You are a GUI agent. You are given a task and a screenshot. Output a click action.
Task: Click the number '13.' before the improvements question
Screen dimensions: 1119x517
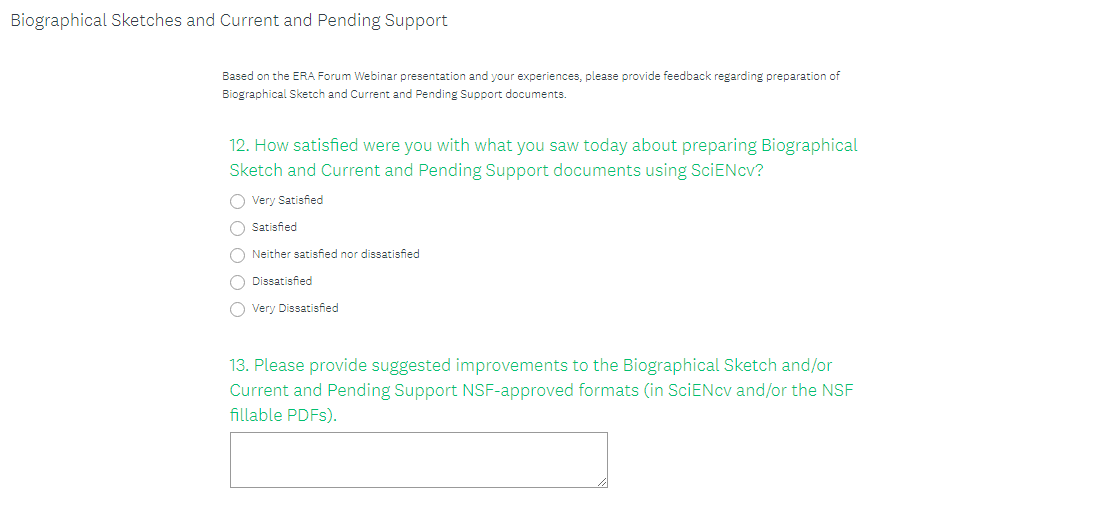(x=239, y=366)
